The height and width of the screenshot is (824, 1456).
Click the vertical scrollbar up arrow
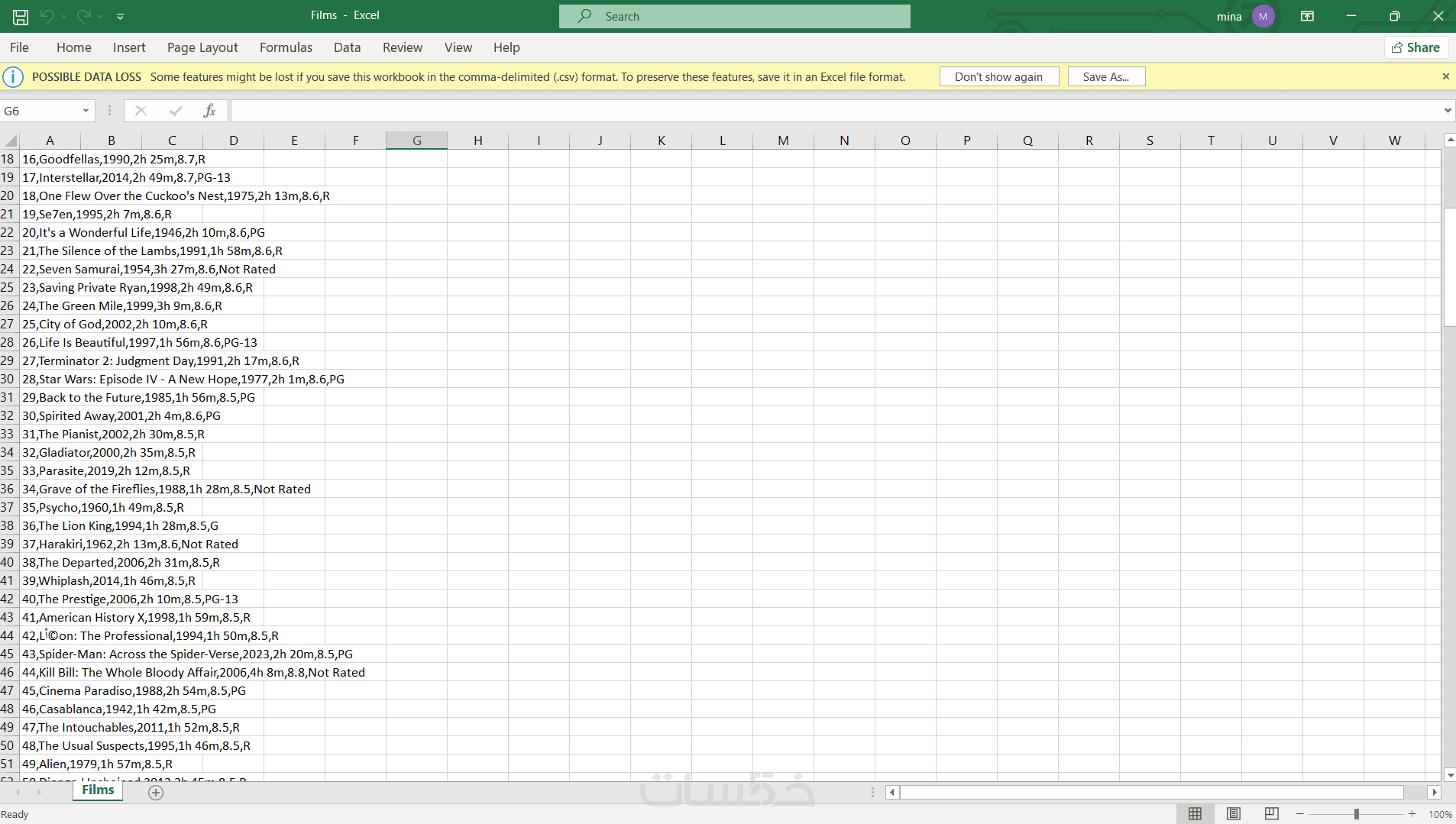1449,140
